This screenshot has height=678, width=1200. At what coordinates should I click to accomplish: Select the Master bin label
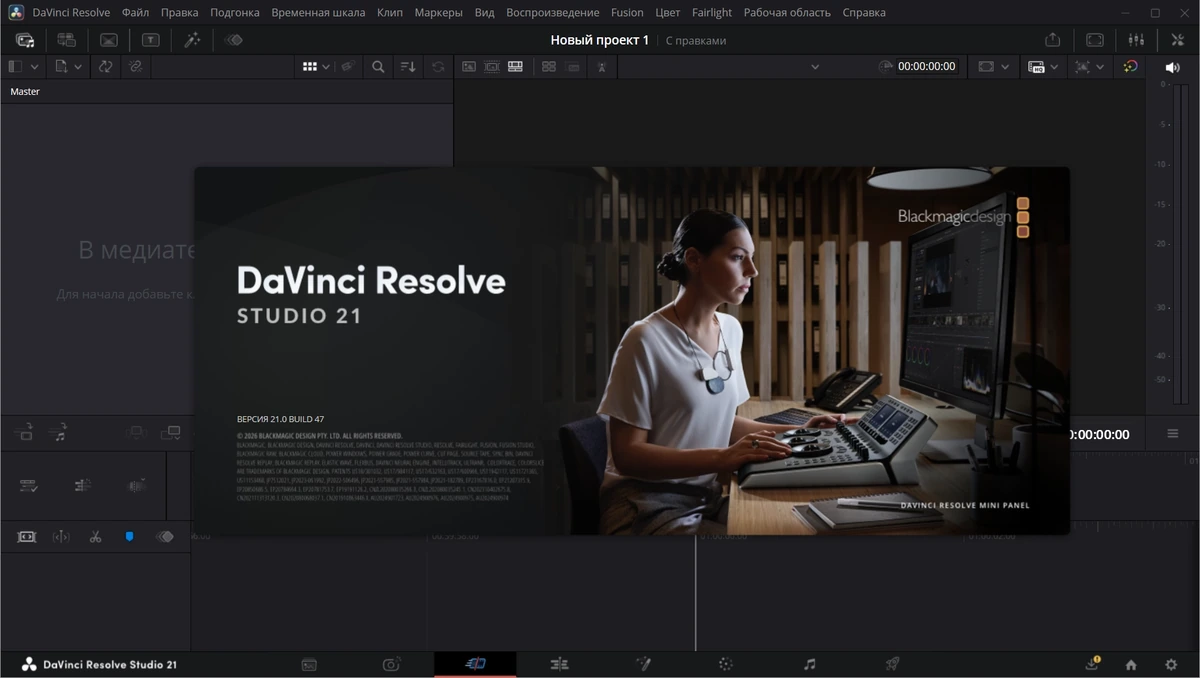click(25, 91)
